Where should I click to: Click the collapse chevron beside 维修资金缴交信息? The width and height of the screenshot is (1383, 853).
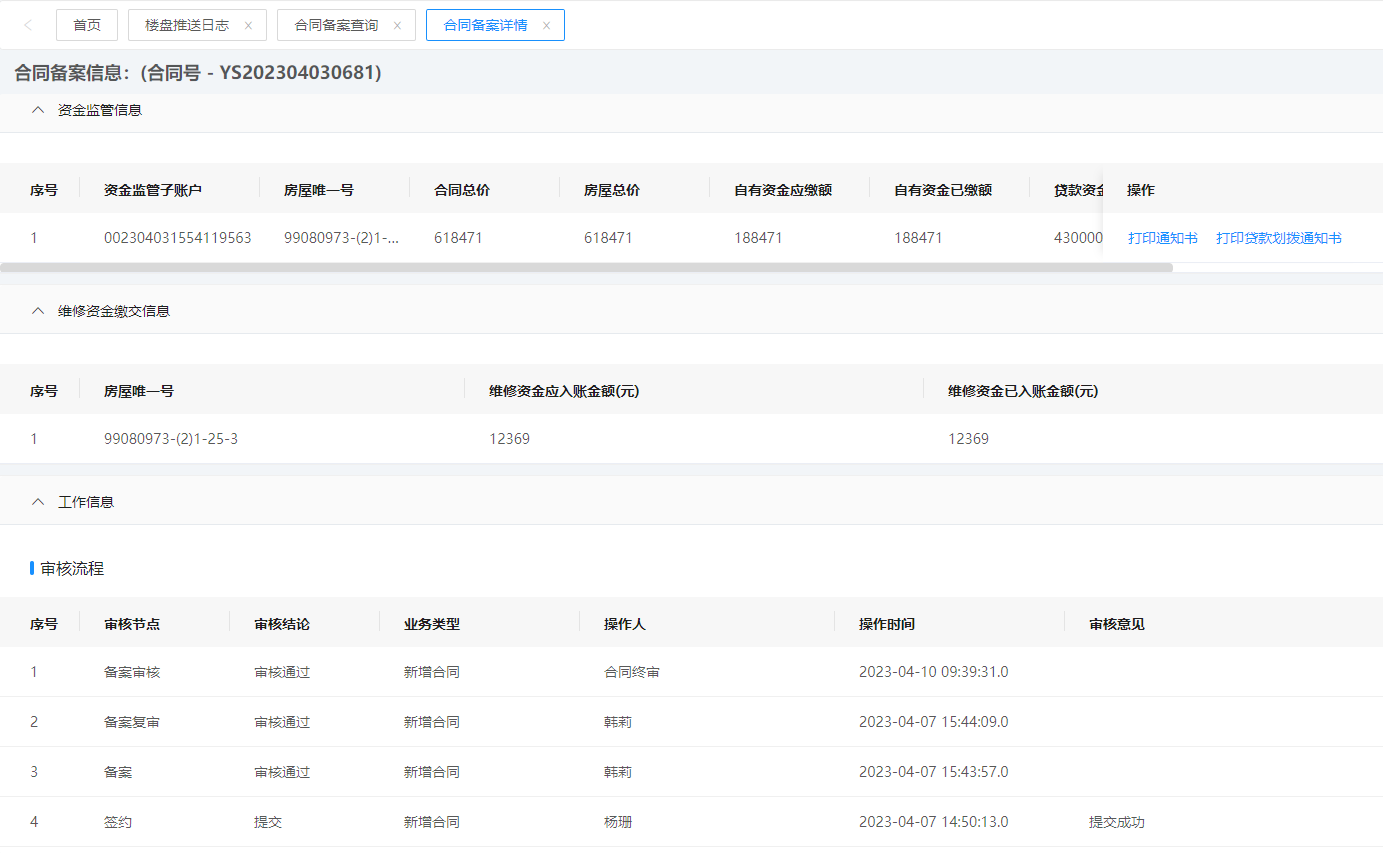(37, 311)
